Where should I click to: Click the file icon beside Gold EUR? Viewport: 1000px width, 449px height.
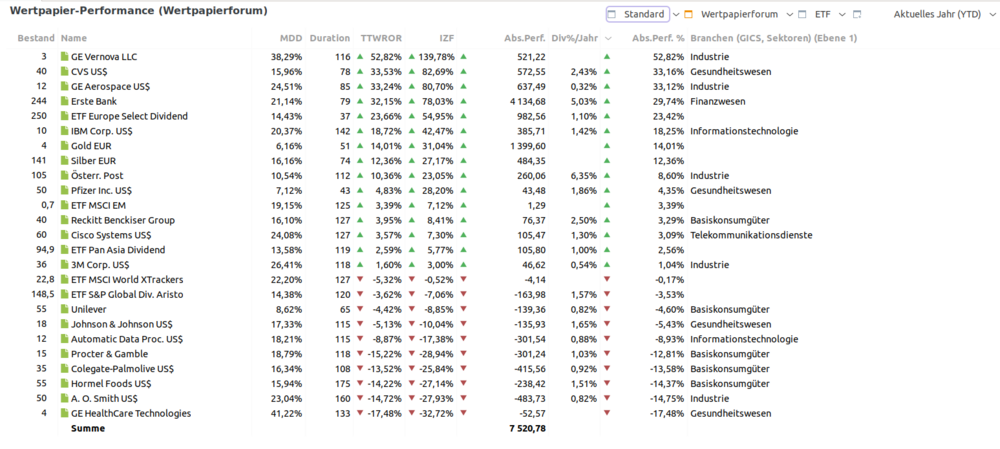[64, 146]
